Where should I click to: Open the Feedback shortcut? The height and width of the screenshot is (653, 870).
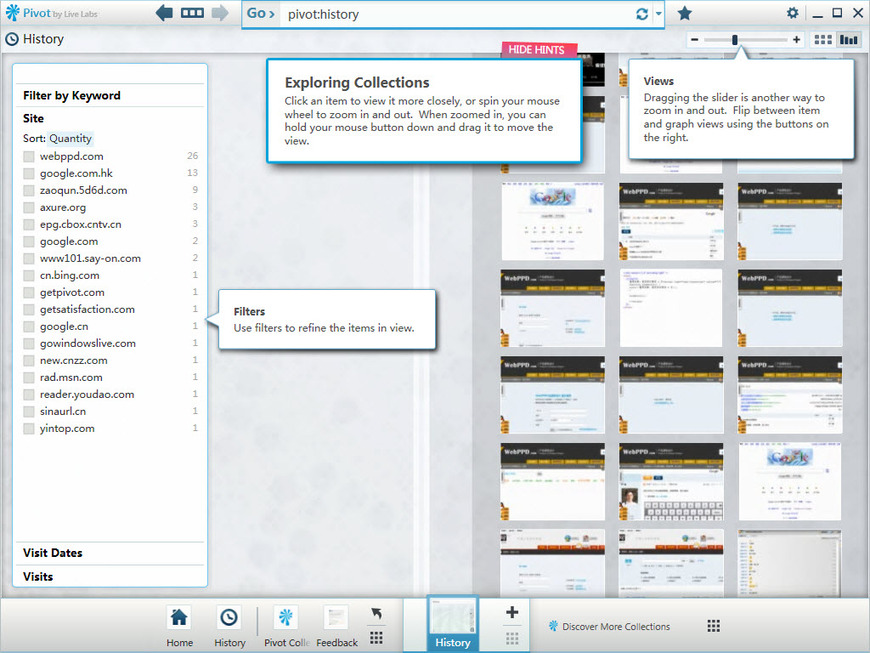[336, 626]
